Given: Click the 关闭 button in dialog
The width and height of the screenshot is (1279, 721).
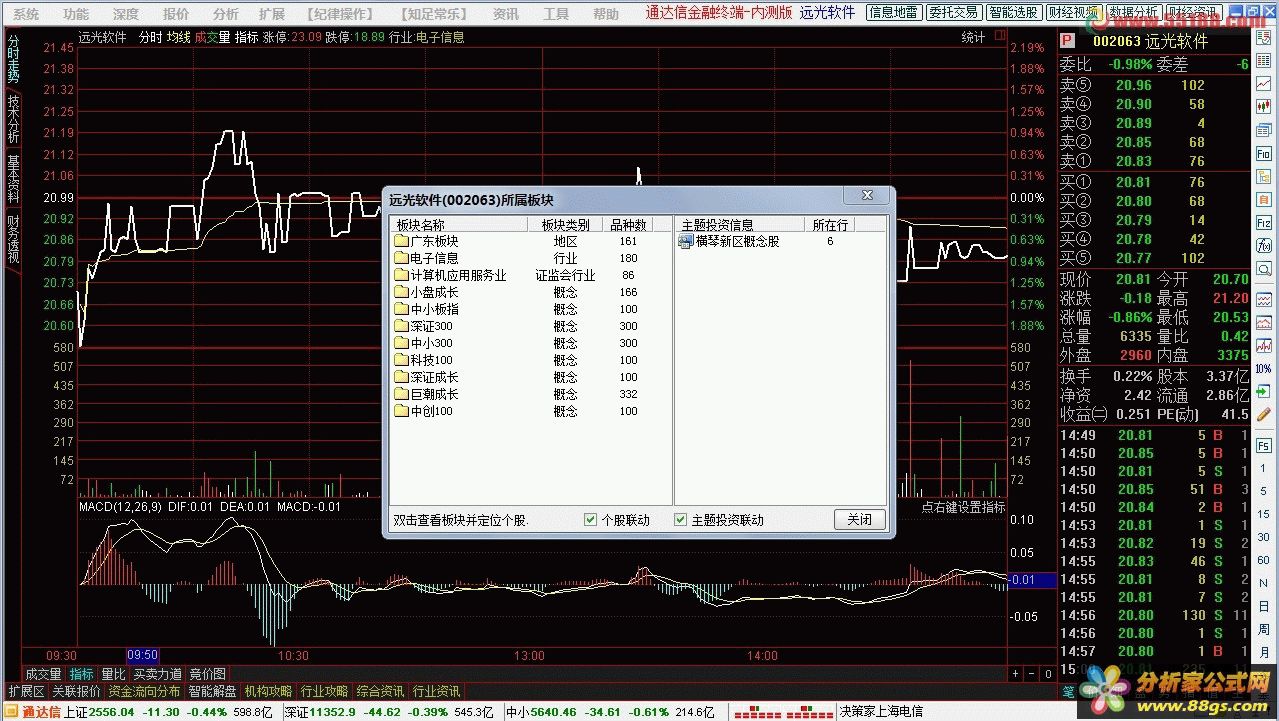Looking at the screenshot, I should coord(860,520).
